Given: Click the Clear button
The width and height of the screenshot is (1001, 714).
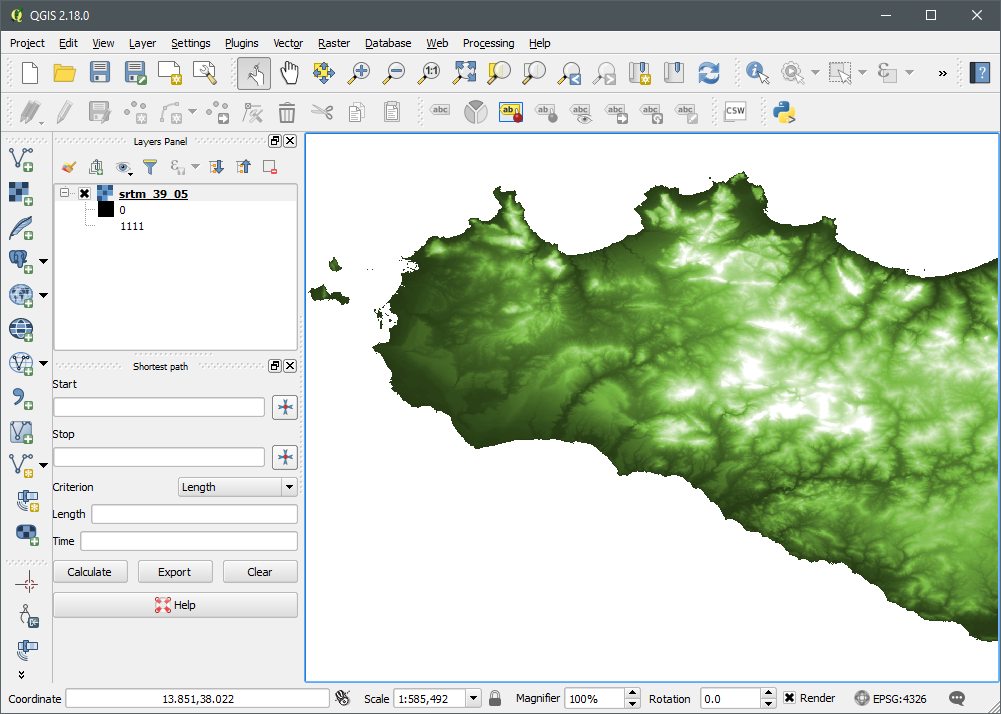Looking at the screenshot, I should pos(260,572).
